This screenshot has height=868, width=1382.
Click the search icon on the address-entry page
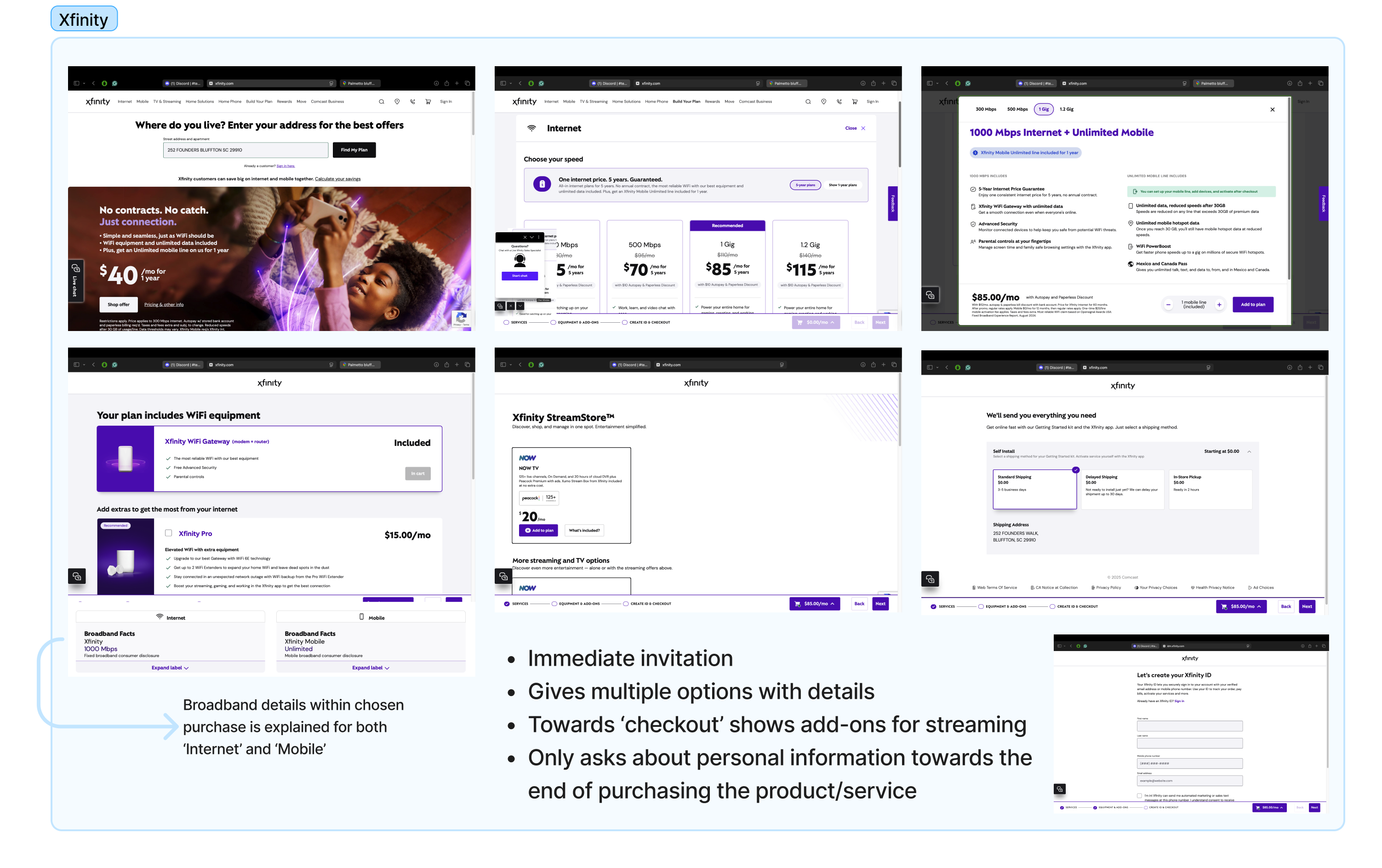tap(381, 102)
